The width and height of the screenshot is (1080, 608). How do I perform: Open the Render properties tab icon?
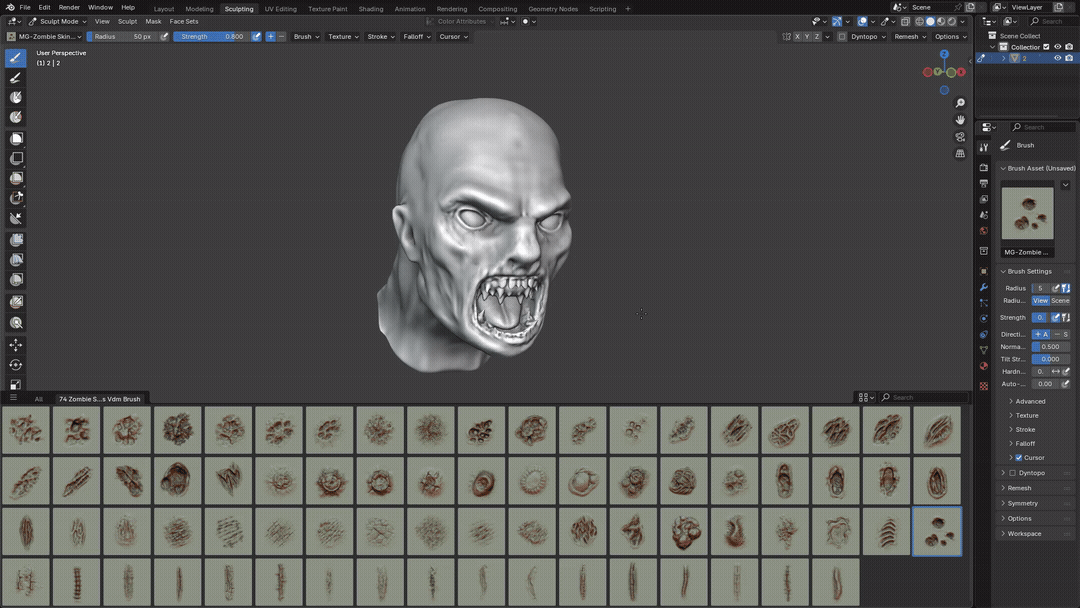984,167
